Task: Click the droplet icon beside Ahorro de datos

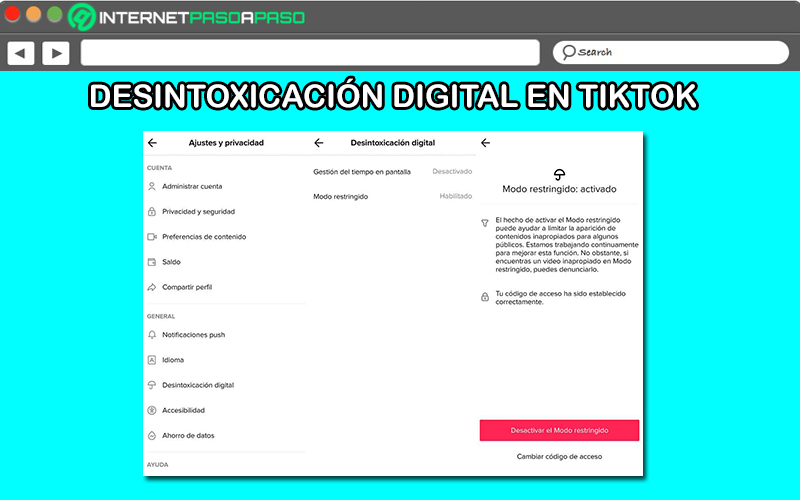Action: (152, 436)
